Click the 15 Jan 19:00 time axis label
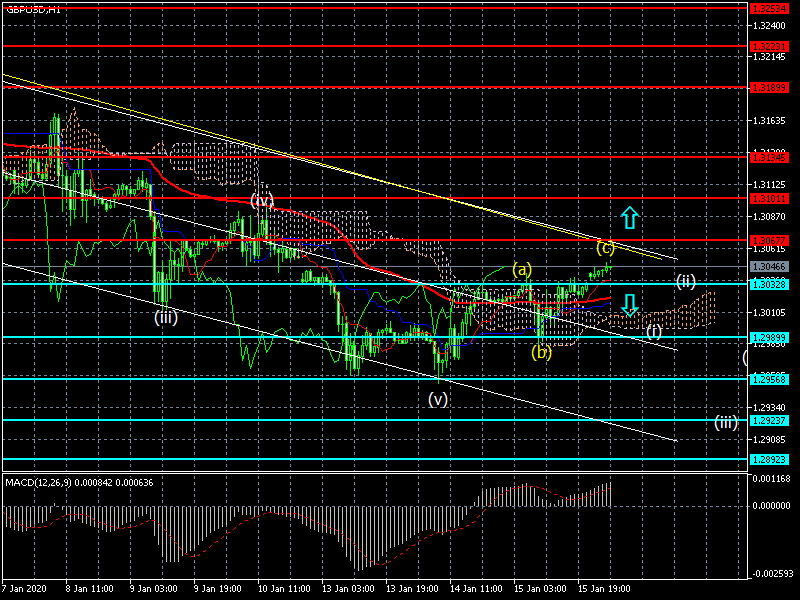This screenshot has width=800, height=600. (x=605, y=588)
